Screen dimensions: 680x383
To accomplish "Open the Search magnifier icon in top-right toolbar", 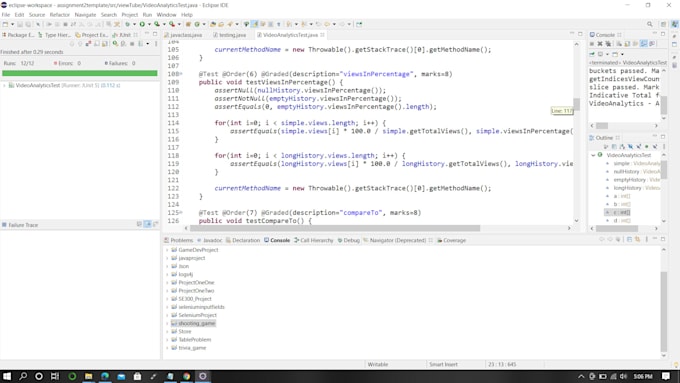I will tap(650, 24).
